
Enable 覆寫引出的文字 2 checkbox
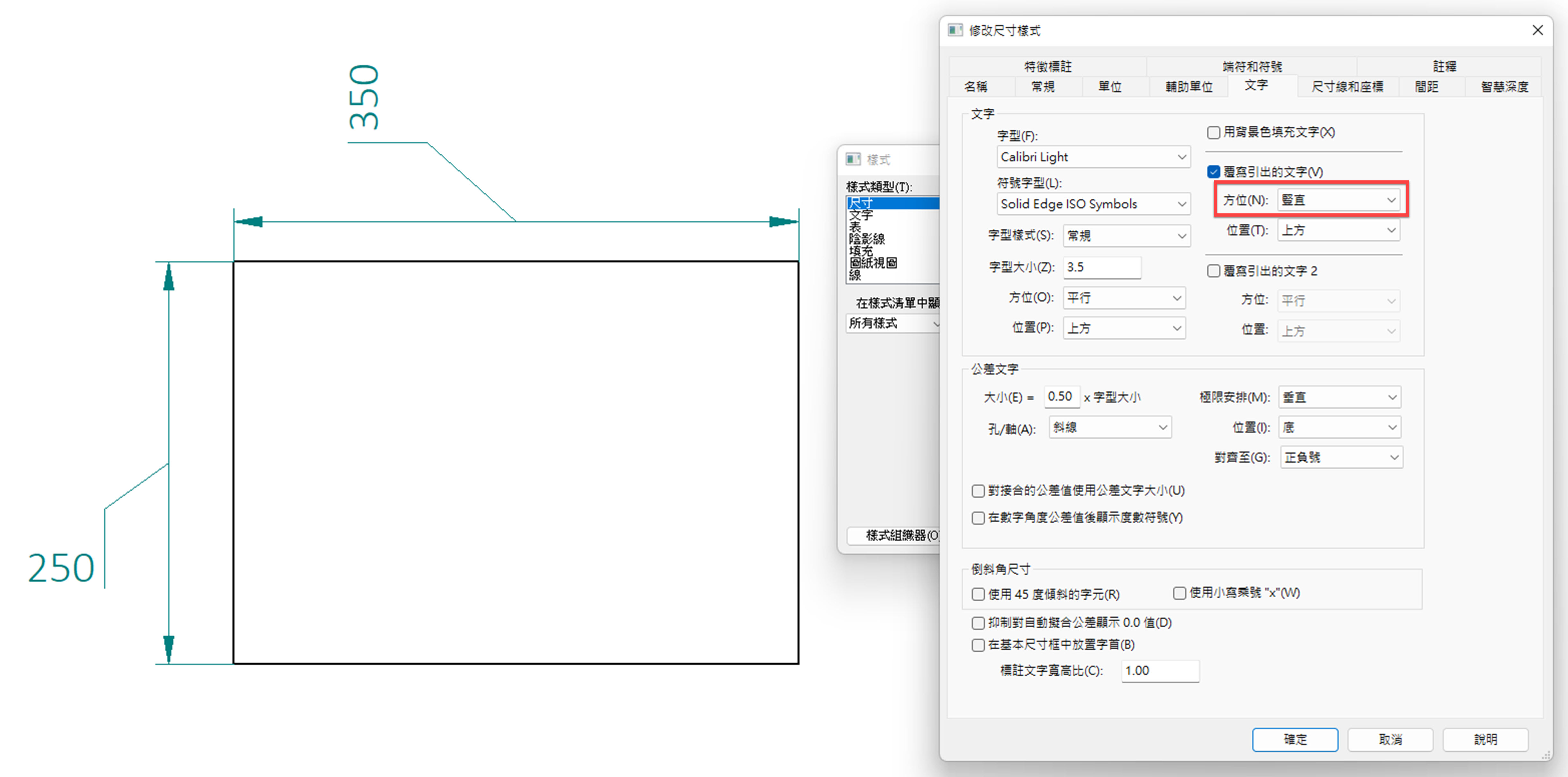(1213, 271)
